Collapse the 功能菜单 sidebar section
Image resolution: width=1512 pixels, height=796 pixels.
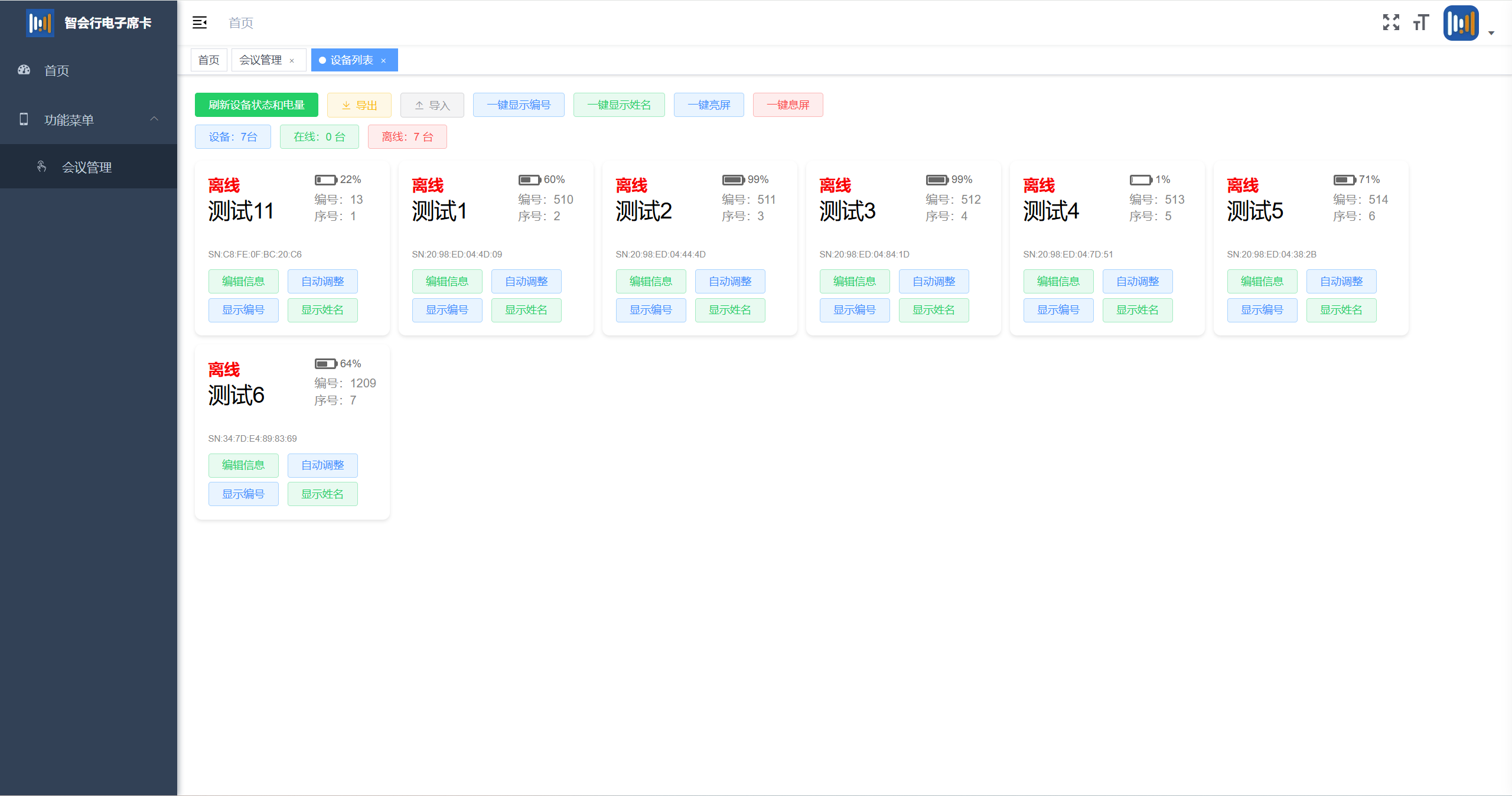(x=154, y=119)
